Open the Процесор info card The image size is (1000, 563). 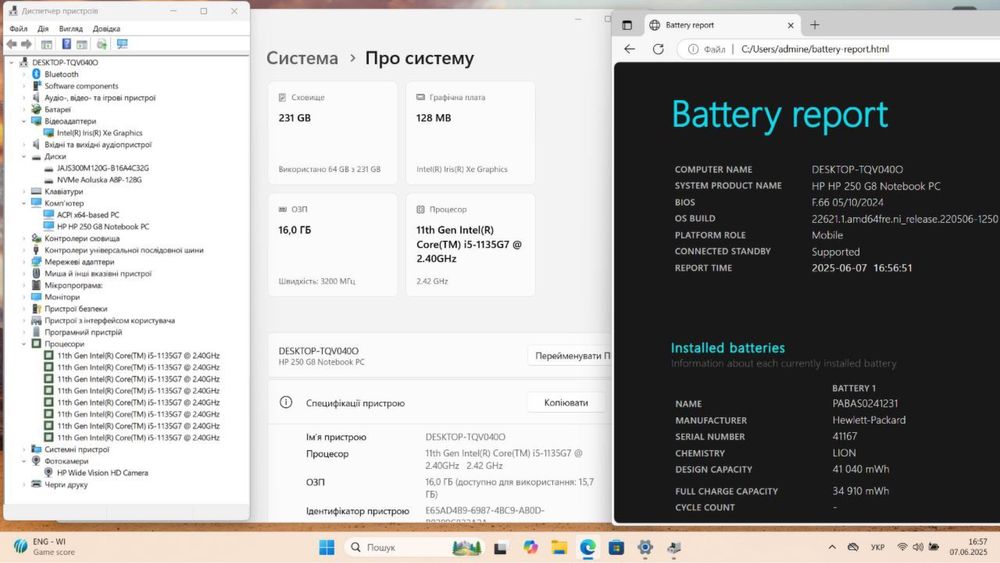coord(470,245)
